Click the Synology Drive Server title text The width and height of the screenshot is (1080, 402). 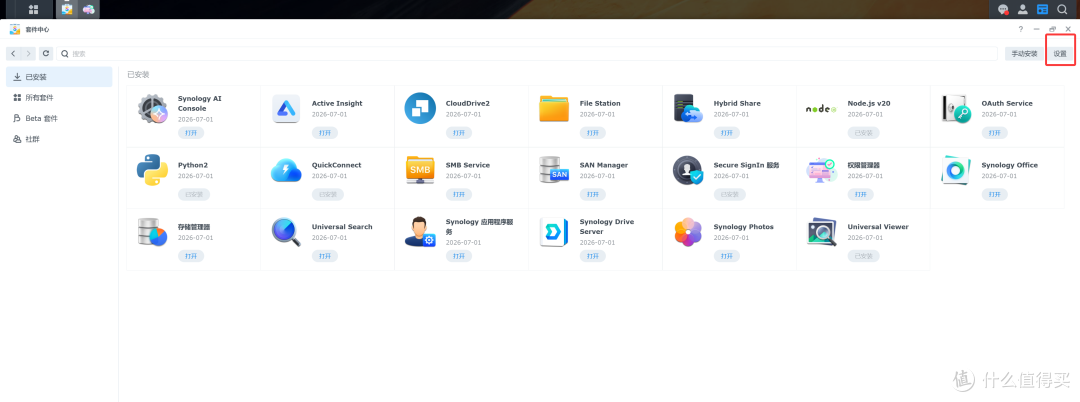pyautogui.click(x=607, y=226)
